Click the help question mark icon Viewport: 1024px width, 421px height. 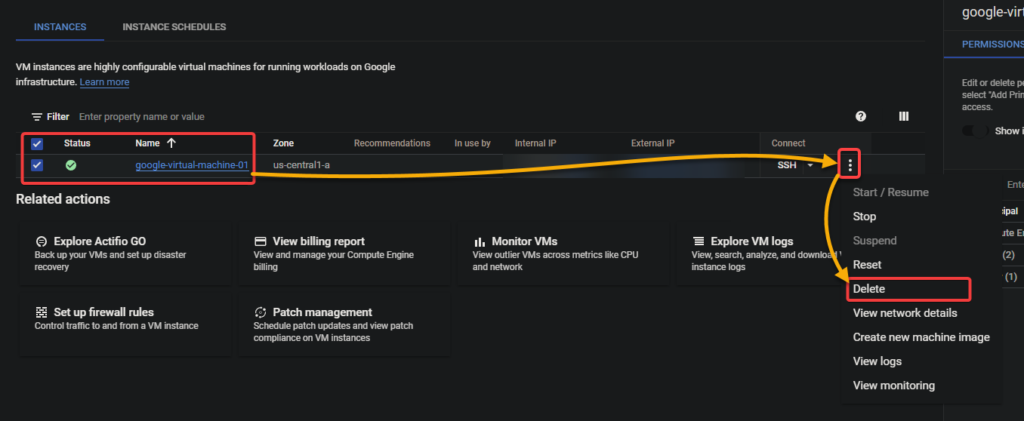[860, 117]
